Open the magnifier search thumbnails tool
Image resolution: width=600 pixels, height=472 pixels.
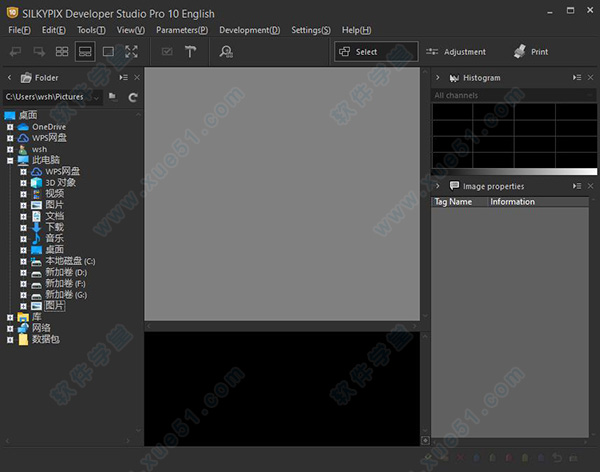click(x=226, y=52)
